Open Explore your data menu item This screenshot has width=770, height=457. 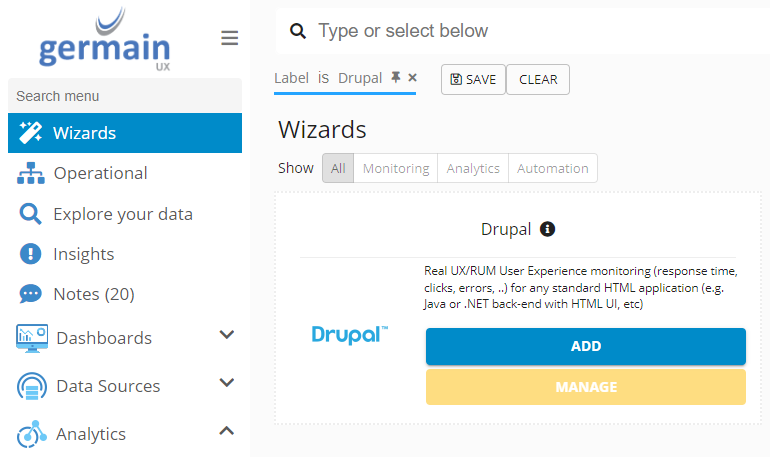click(x=122, y=214)
